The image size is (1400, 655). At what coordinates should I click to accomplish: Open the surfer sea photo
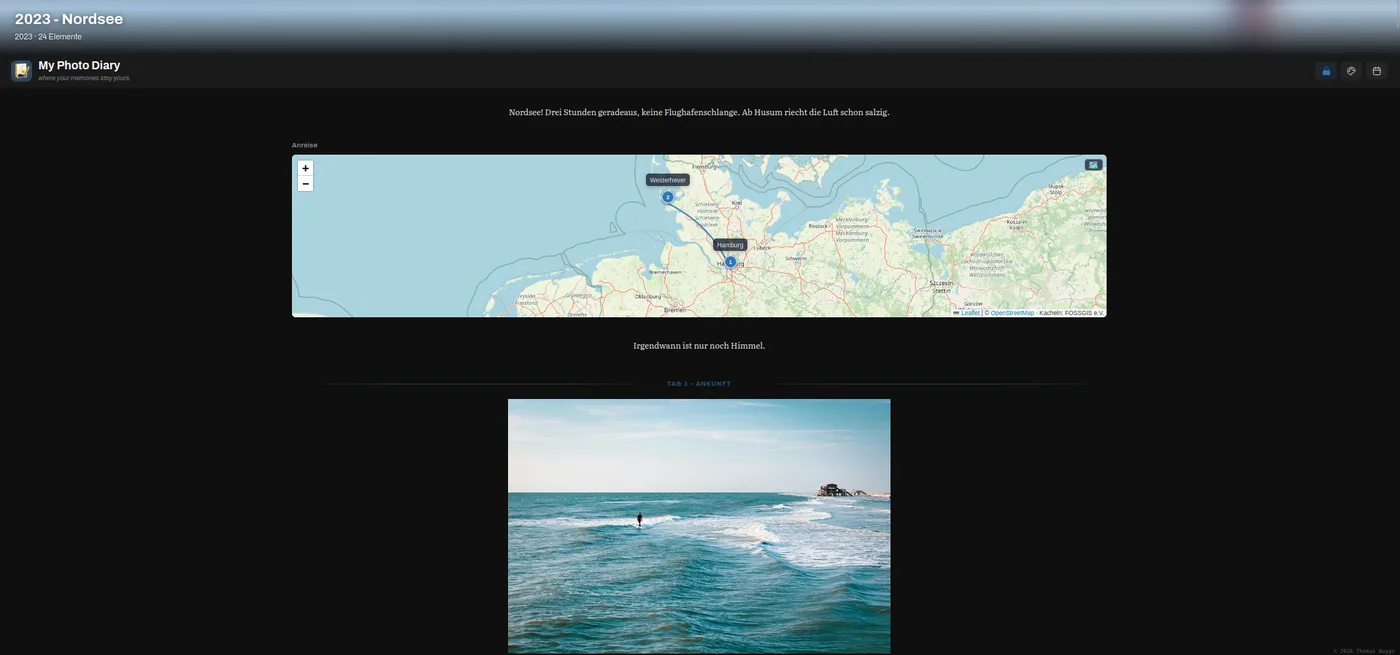(x=699, y=526)
